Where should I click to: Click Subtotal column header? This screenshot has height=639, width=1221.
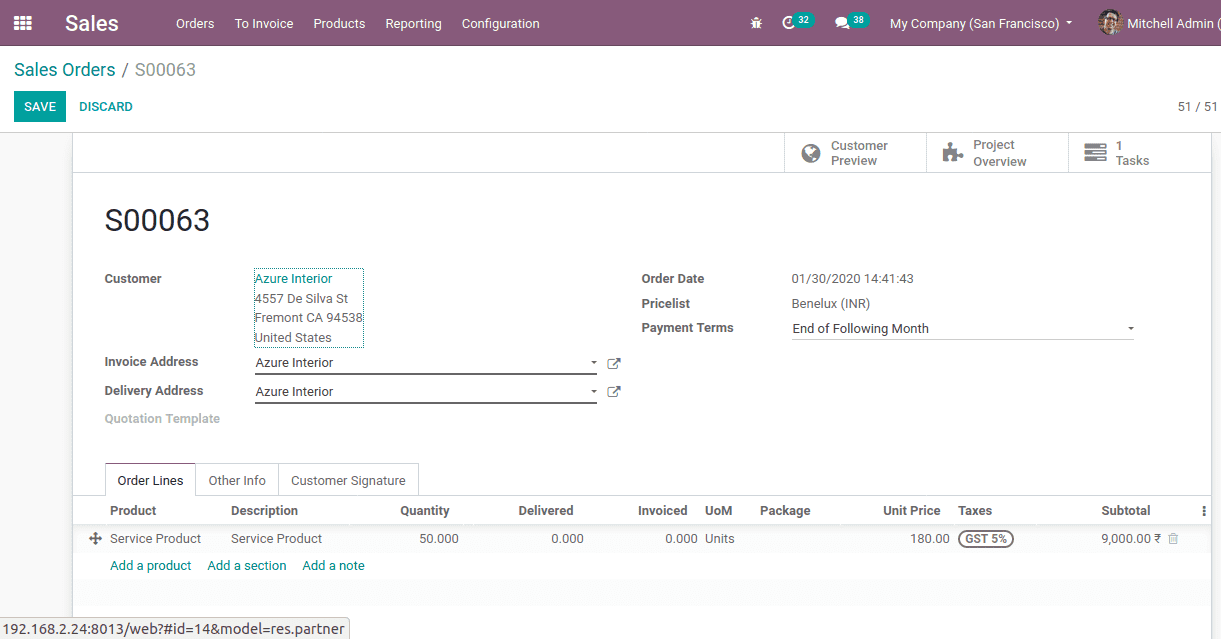coord(1126,511)
